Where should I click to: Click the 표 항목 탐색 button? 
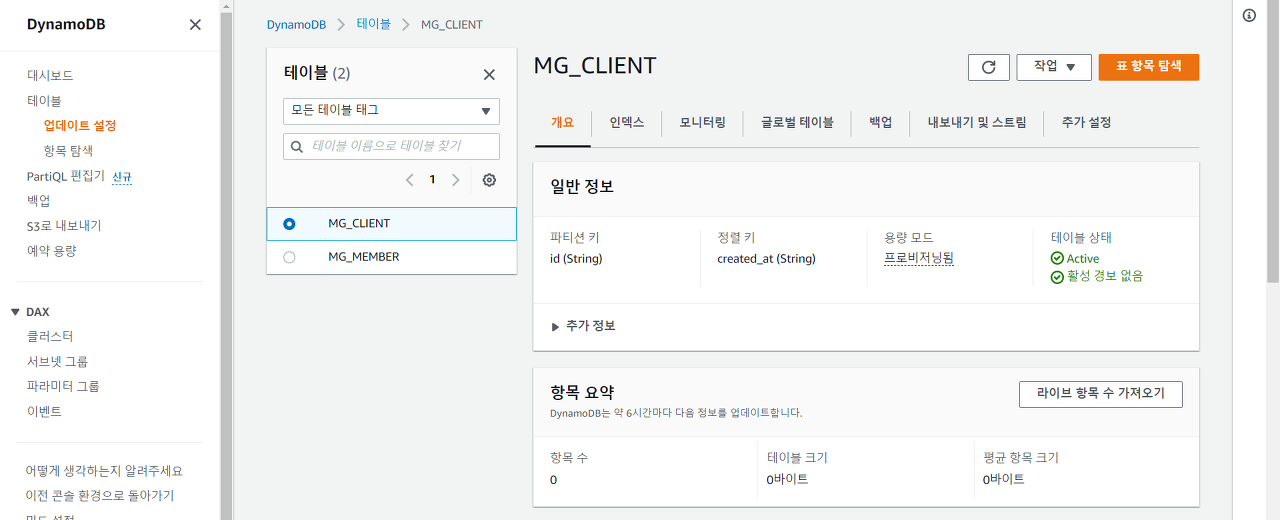(x=1149, y=67)
